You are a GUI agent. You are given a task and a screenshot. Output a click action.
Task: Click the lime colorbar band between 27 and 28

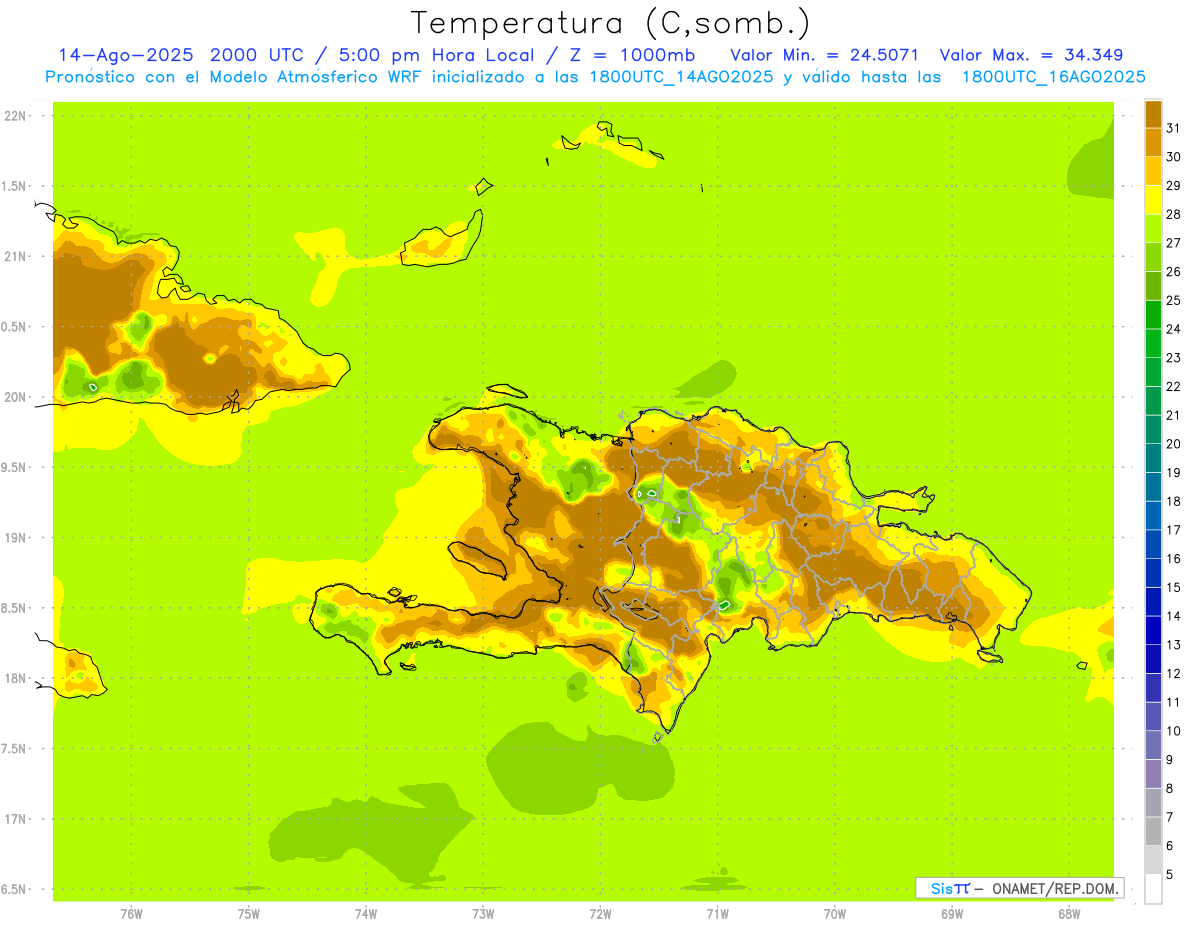pyautogui.click(x=1153, y=228)
